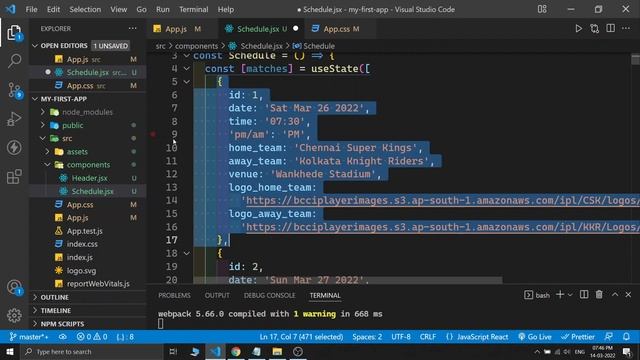Open the Source Control view
Image resolution: width=640 pixels, height=360 pixels.
[x=14, y=90]
